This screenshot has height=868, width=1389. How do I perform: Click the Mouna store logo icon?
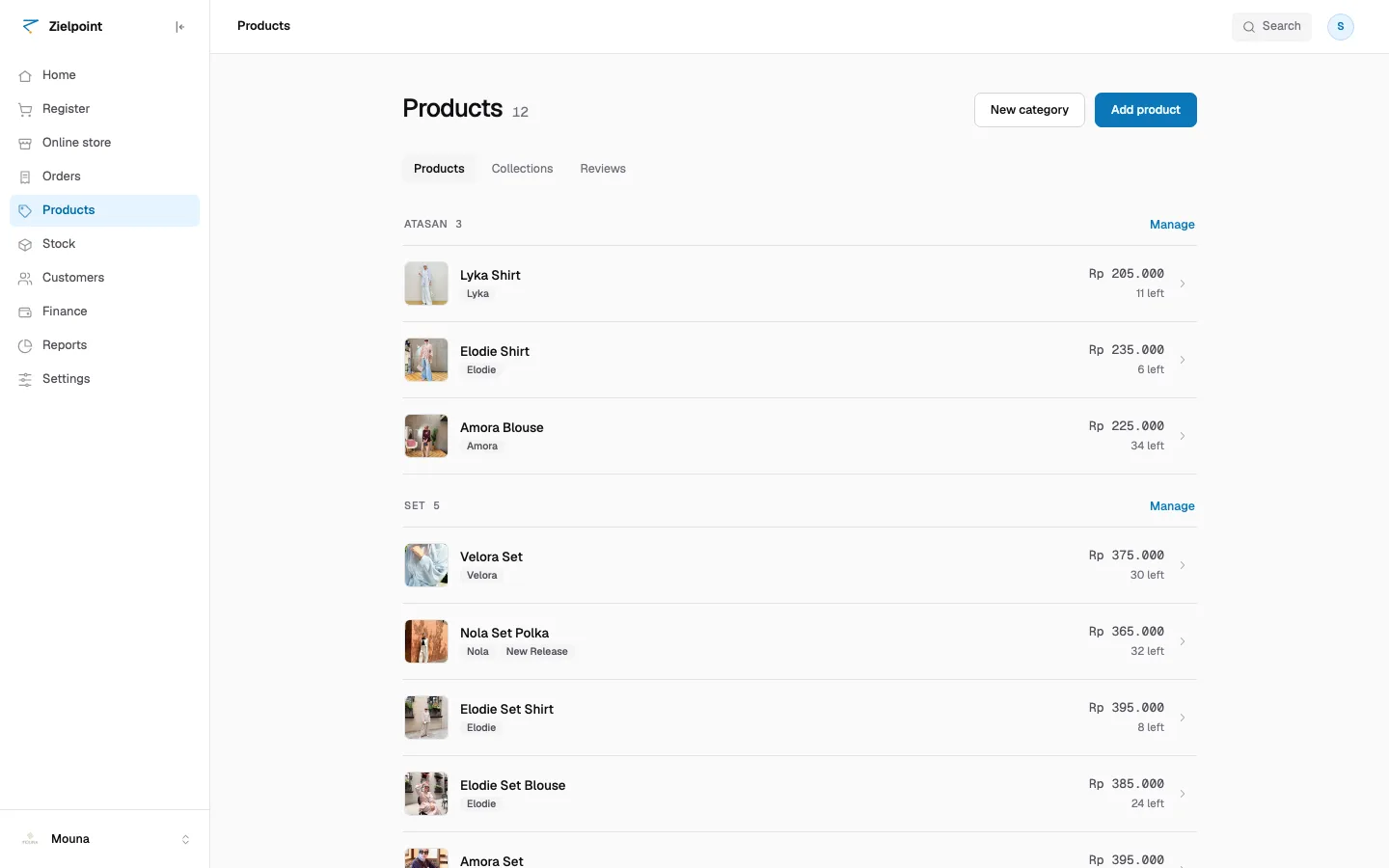click(30, 839)
